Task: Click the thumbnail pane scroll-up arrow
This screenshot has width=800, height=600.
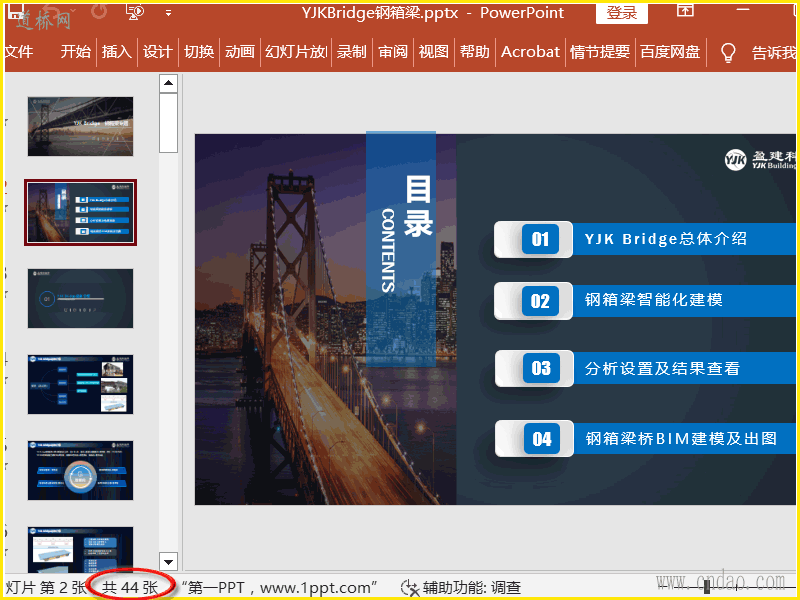Action: coord(168,83)
